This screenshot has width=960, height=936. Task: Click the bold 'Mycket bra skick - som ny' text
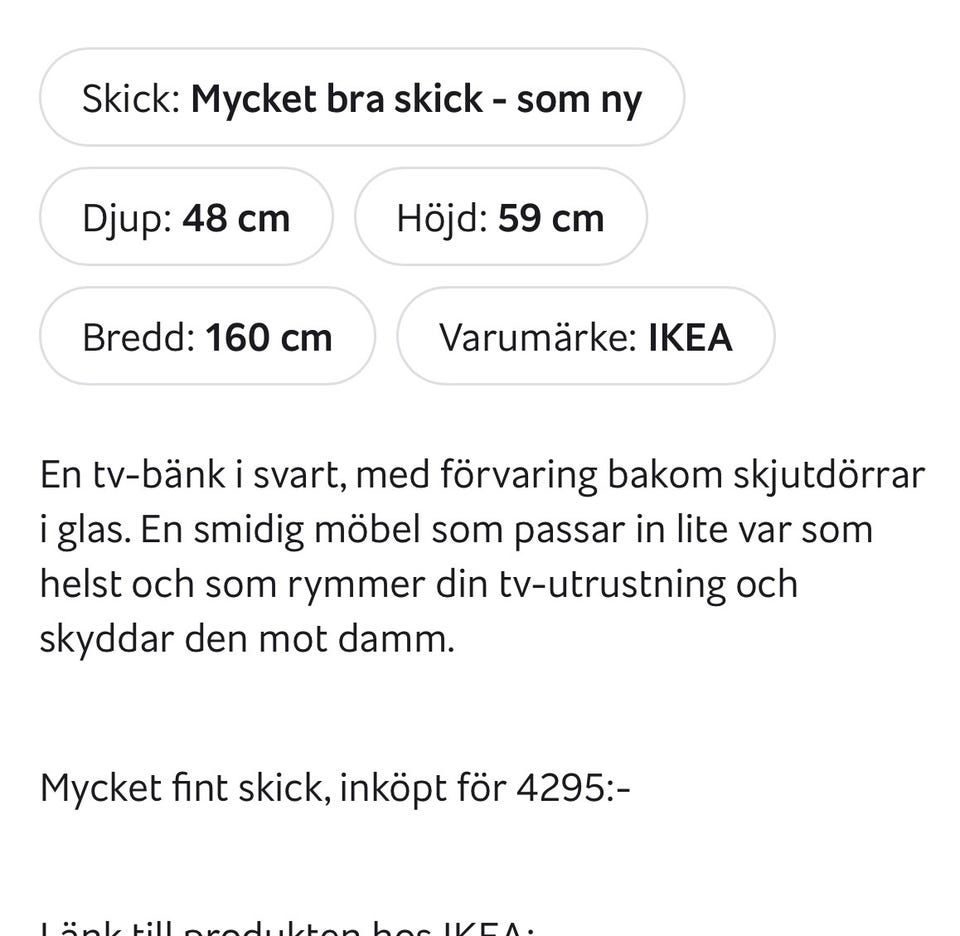[416, 100]
